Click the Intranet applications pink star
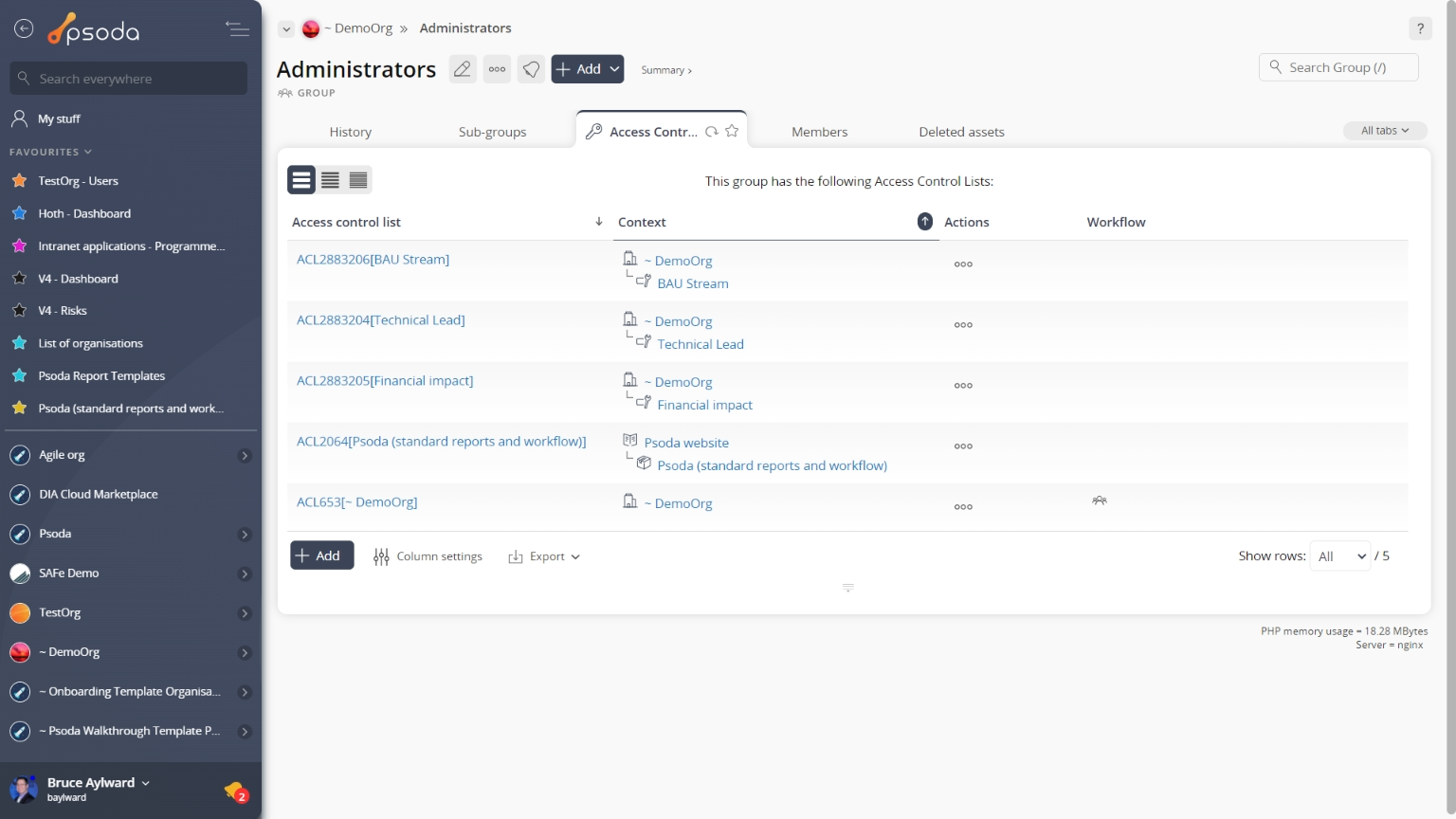The height and width of the screenshot is (819, 1456). 19,246
